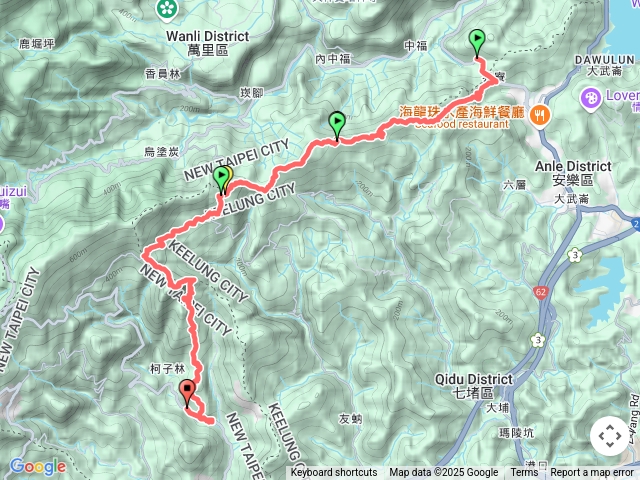Select the green flower park pin near Wanli
Viewport: 640px width, 480px height.
pyautogui.click(x=167, y=10)
